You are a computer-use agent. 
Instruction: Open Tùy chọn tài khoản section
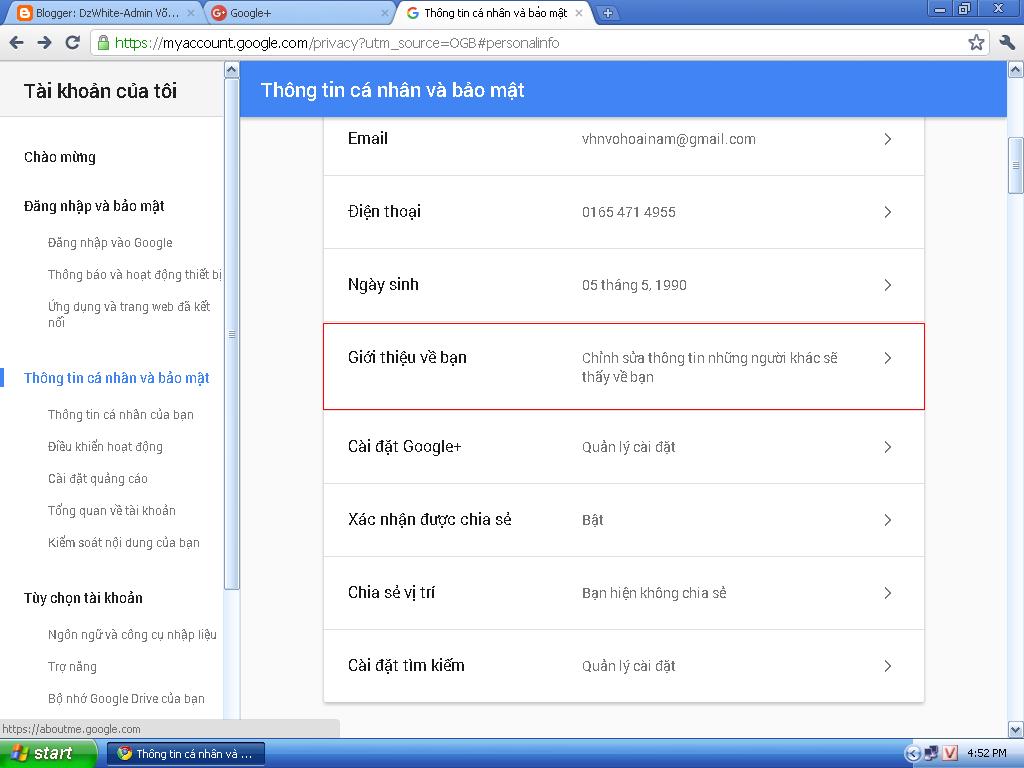[83, 598]
